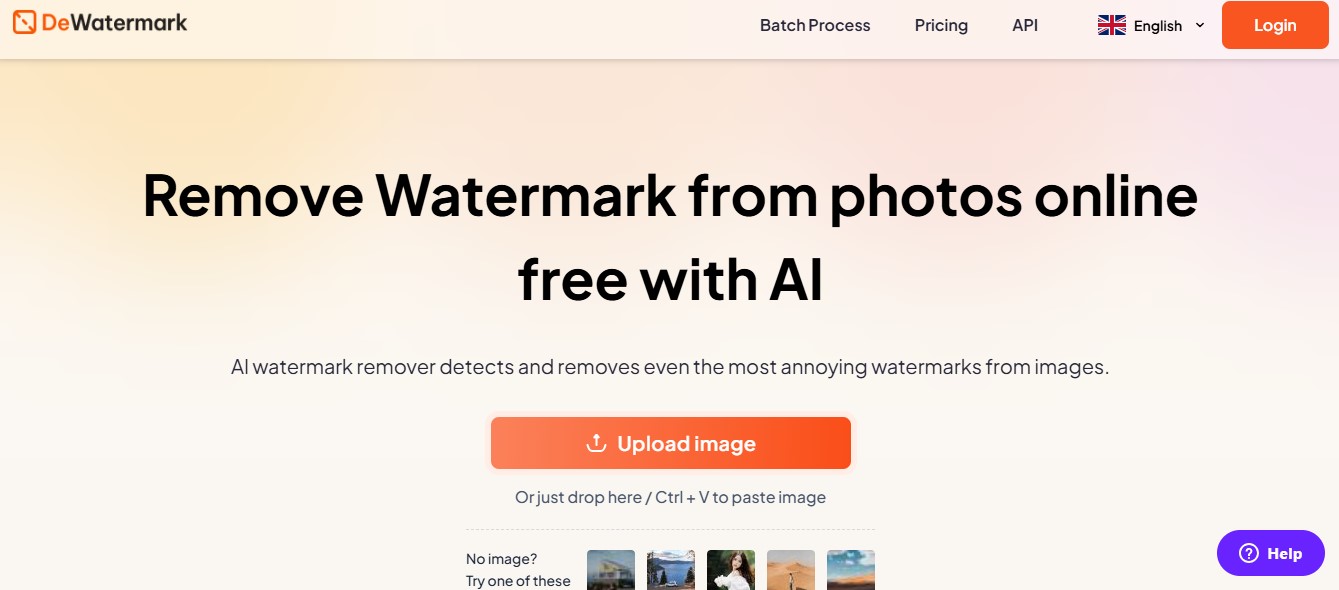
Task: Expand the language chevron arrow
Action: 1200,25
